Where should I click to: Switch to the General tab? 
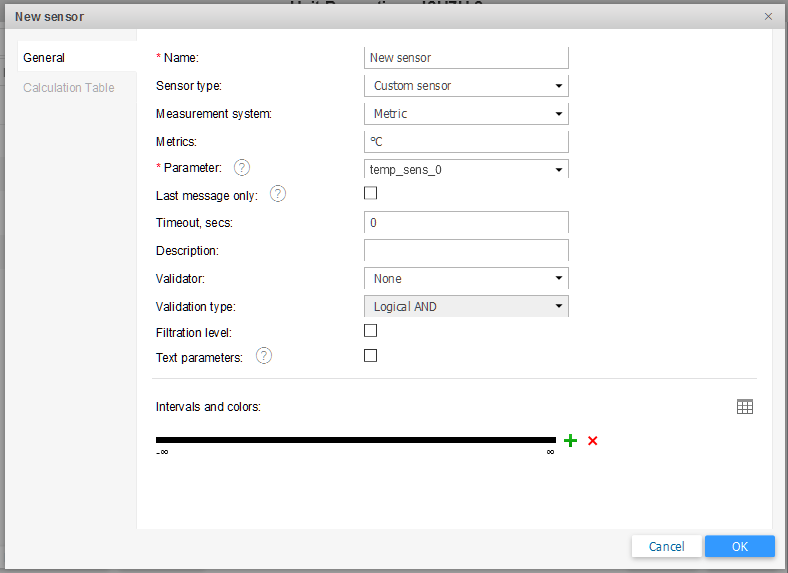pyautogui.click(x=44, y=58)
